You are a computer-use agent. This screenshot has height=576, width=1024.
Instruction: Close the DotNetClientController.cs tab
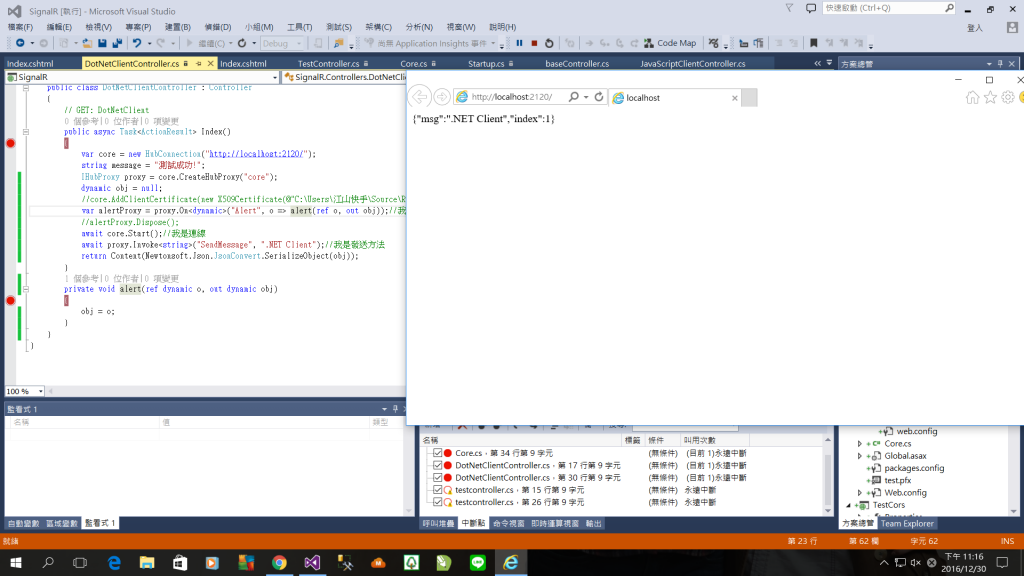pyautogui.click(x=210, y=63)
